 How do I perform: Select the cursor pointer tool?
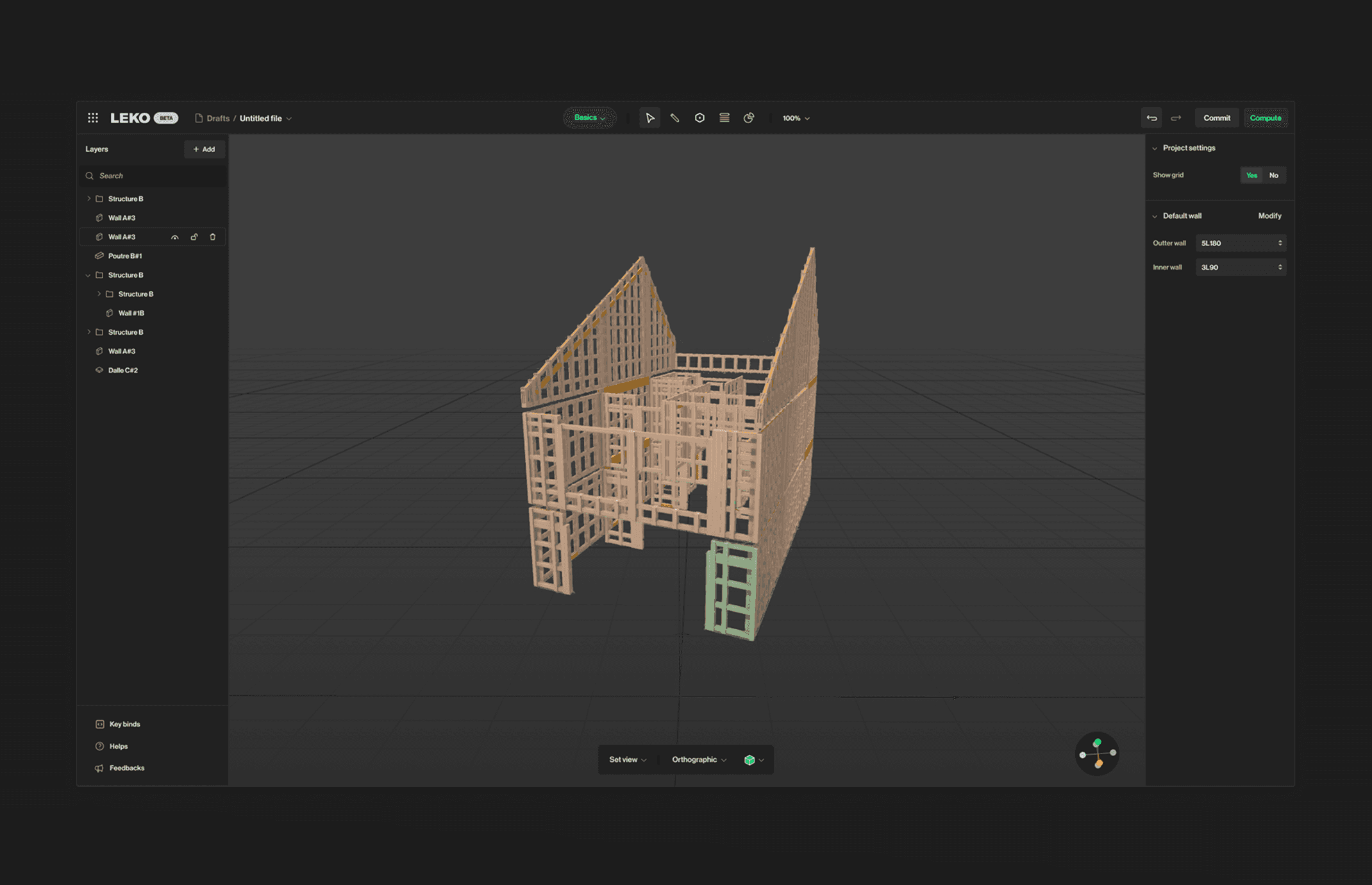(x=649, y=118)
